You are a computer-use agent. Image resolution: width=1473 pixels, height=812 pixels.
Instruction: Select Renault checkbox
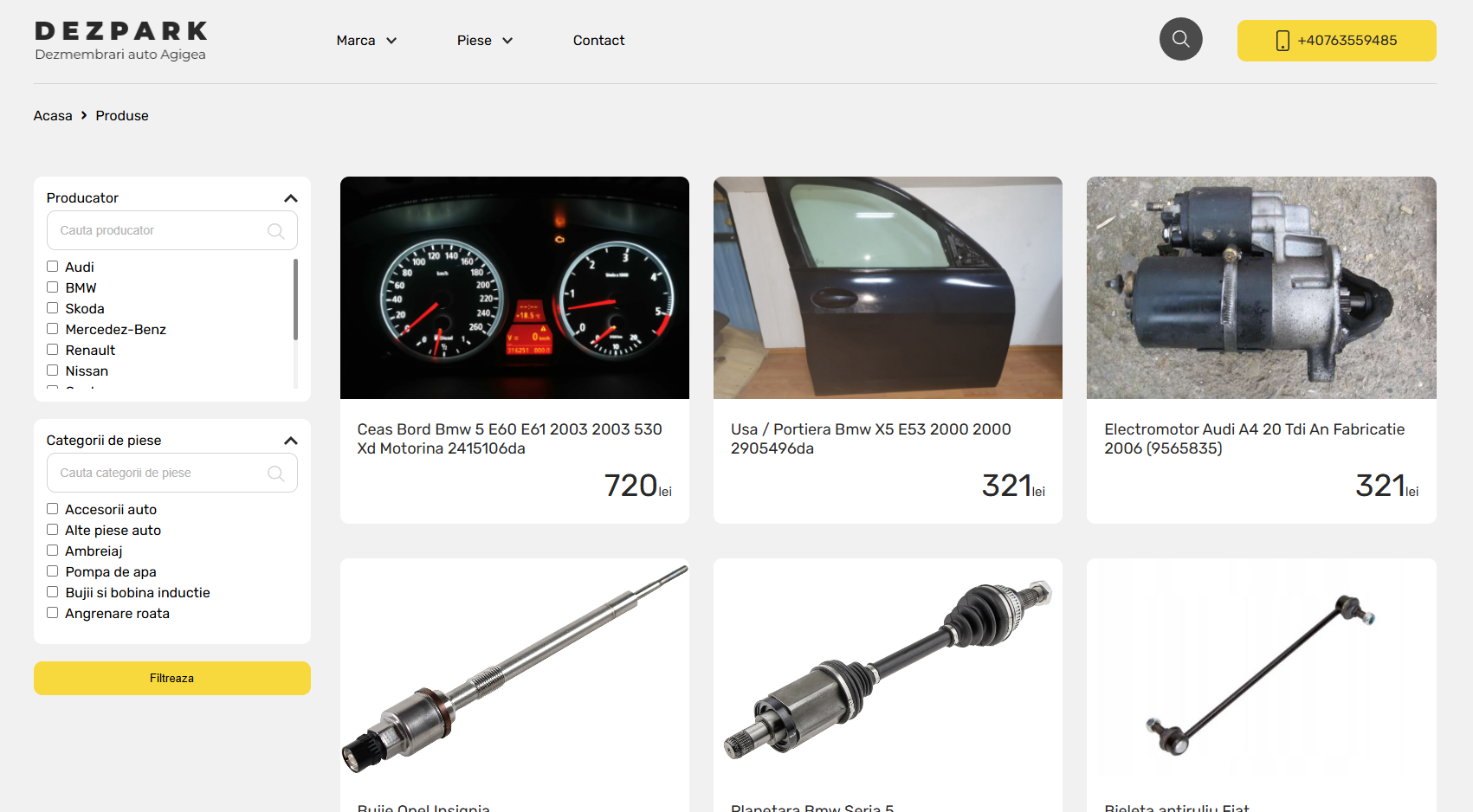(x=53, y=350)
